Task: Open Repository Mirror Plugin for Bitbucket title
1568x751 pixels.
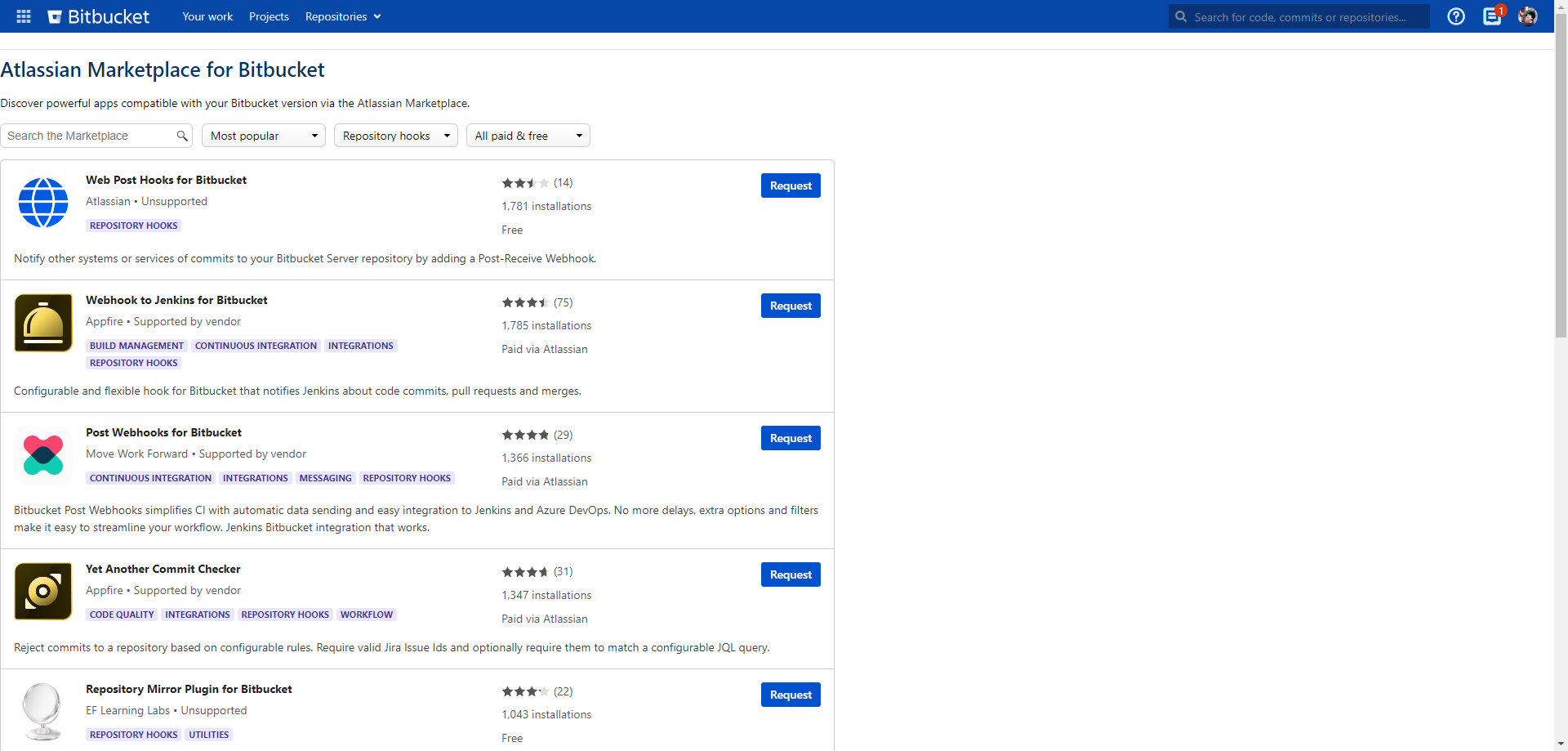Action: (x=189, y=689)
